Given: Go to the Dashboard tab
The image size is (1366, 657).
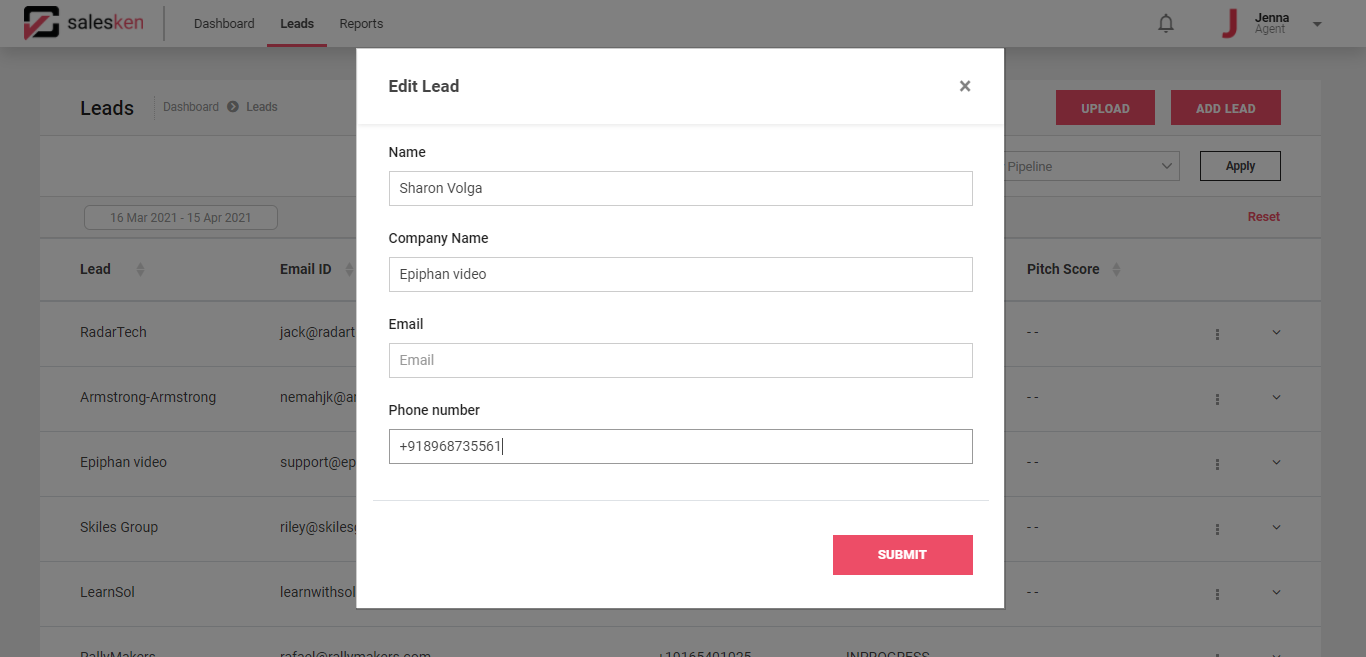Looking at the screenshot, I should coord(224,23).
